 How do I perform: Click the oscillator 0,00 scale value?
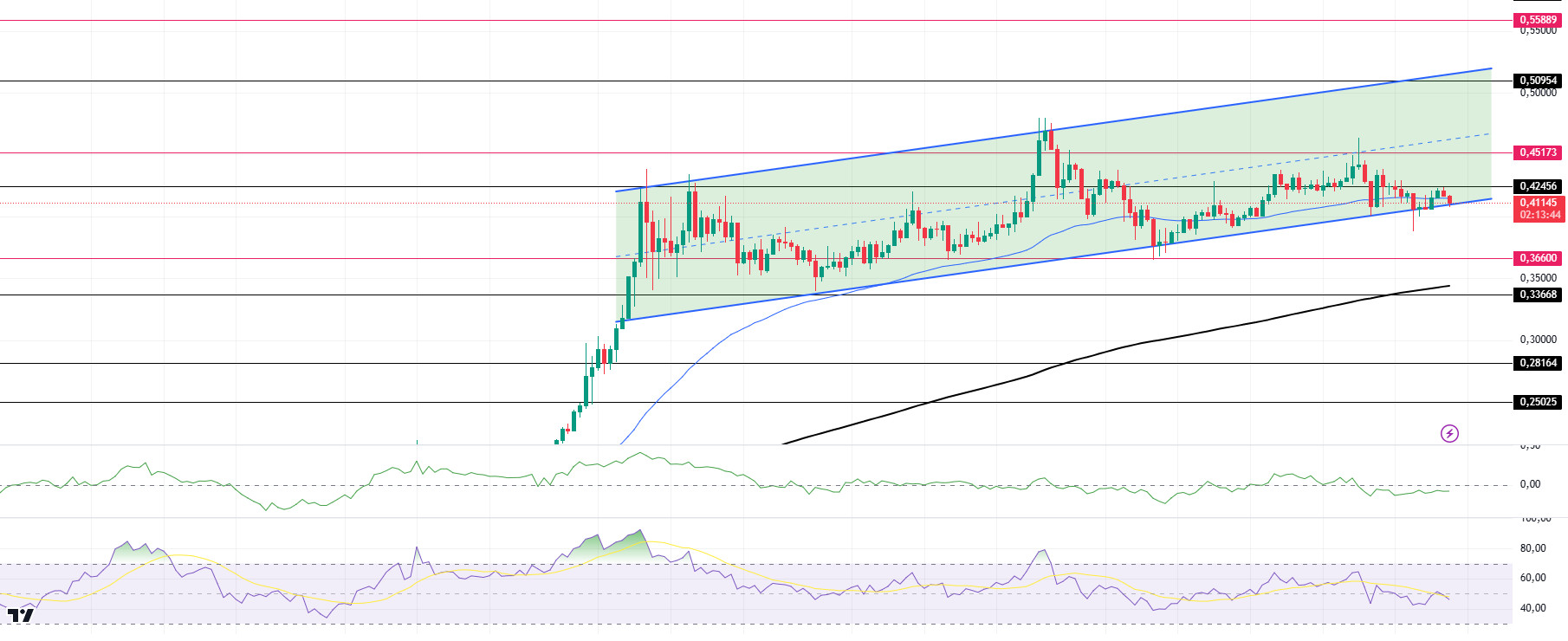1530,484
